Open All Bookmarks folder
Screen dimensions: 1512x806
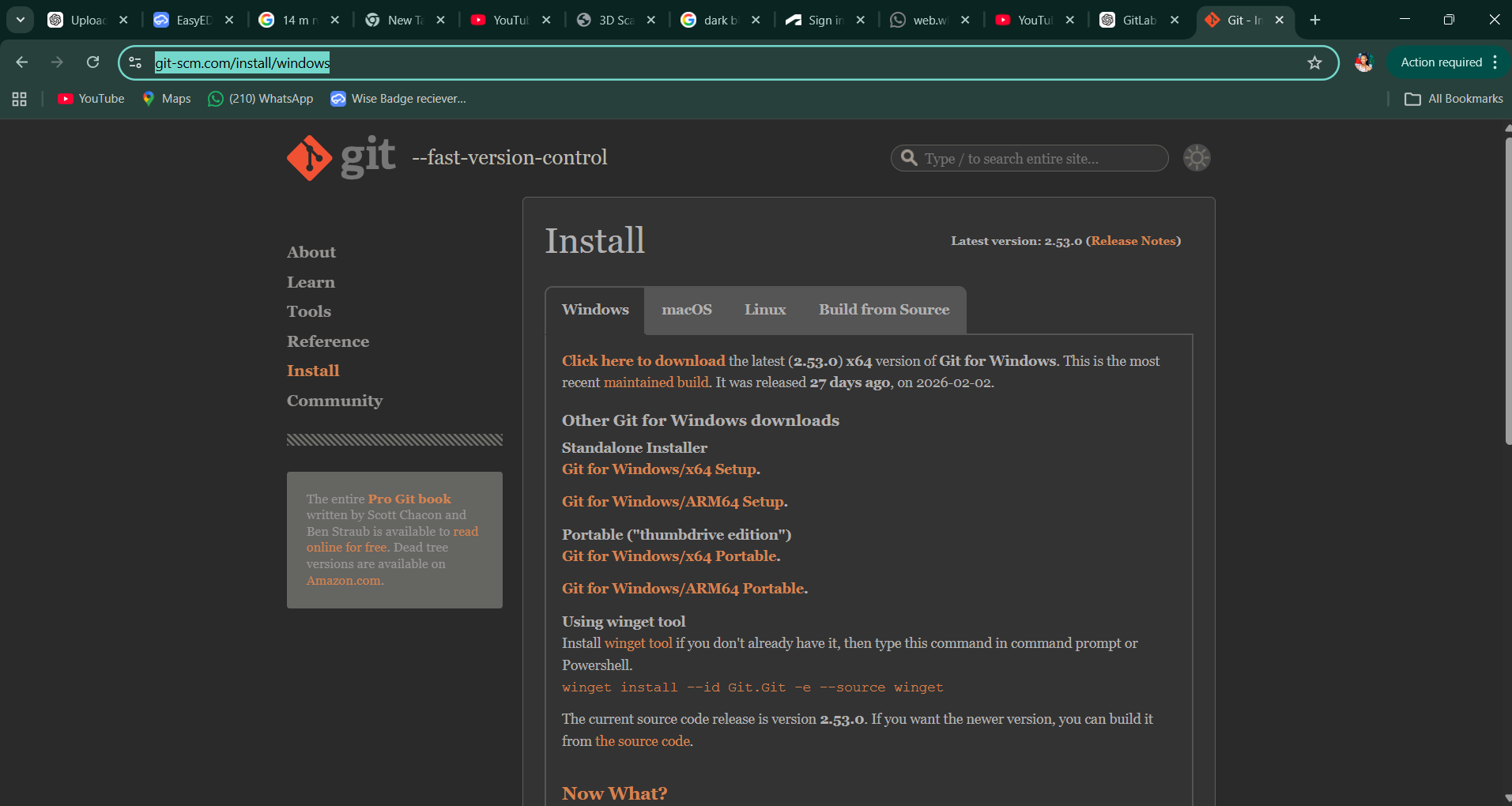[x=1454, y=99]
